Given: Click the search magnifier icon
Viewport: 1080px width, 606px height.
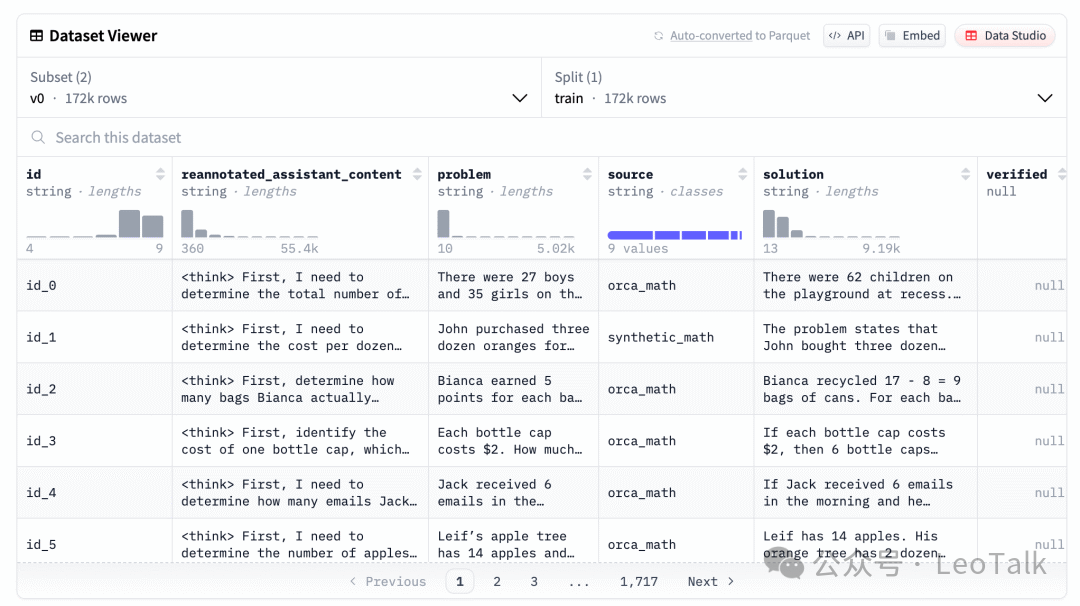Looking at the screenshot, I should coord(39,138).
